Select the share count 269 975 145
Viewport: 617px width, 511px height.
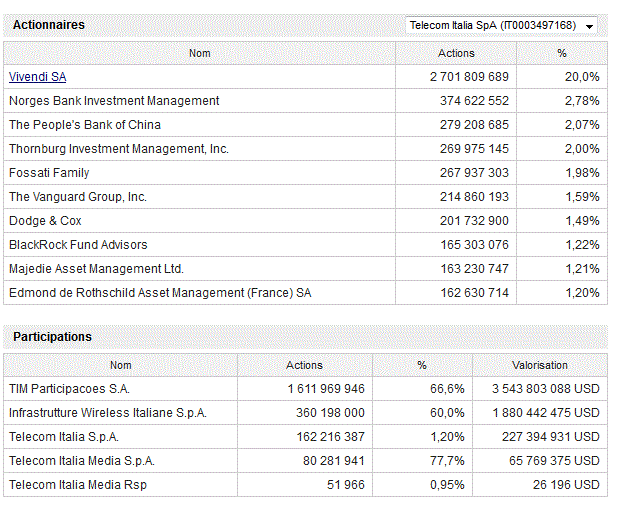[x=475, y=149]
